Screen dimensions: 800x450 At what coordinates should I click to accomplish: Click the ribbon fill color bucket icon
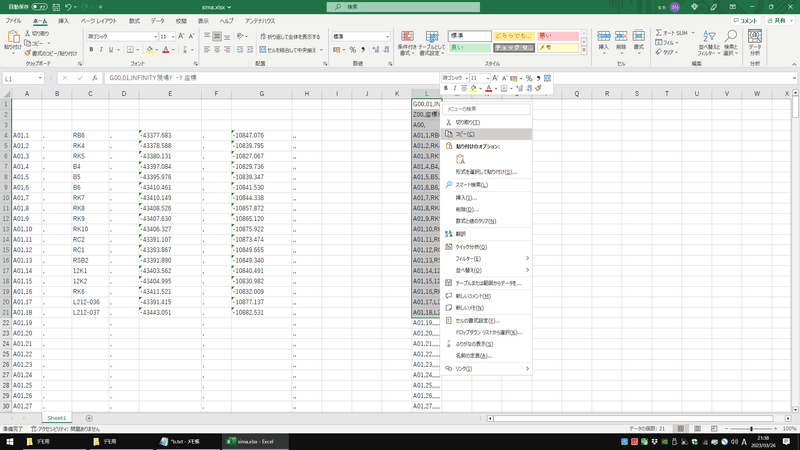(149, 49)
